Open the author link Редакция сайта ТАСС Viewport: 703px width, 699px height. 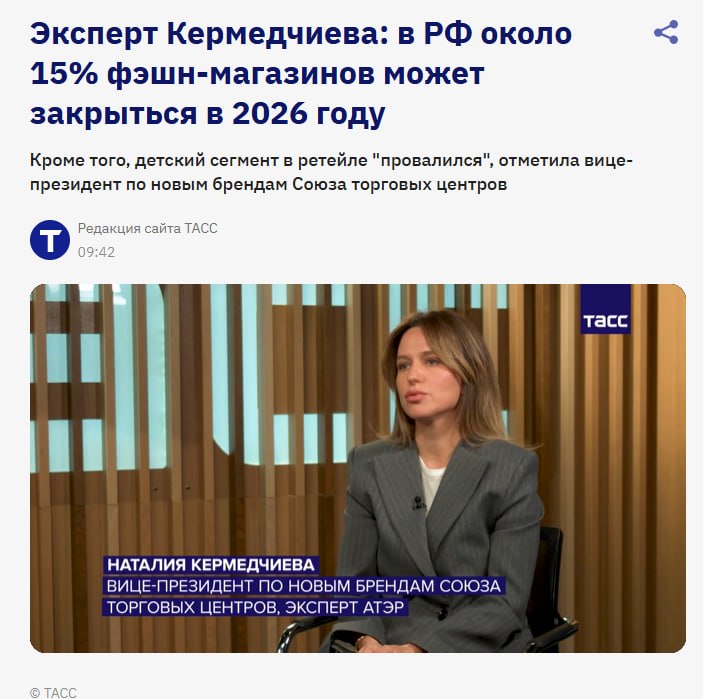tap(148, 228)
